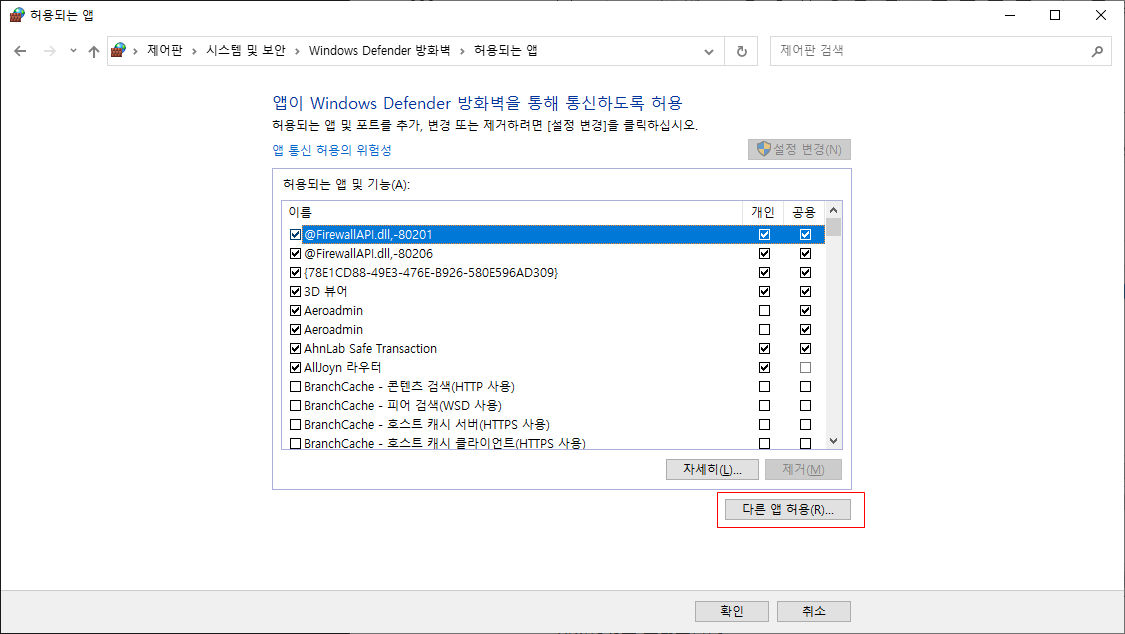
Task: Click the title bar firewall icon
Action: click(x=17, y=14)
